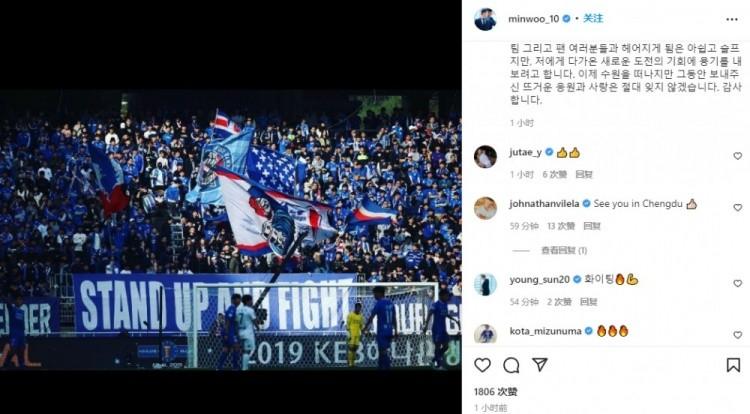Open the minwoo_10 username link
This screenshot has height=414, width=750.
pos(533,19)
